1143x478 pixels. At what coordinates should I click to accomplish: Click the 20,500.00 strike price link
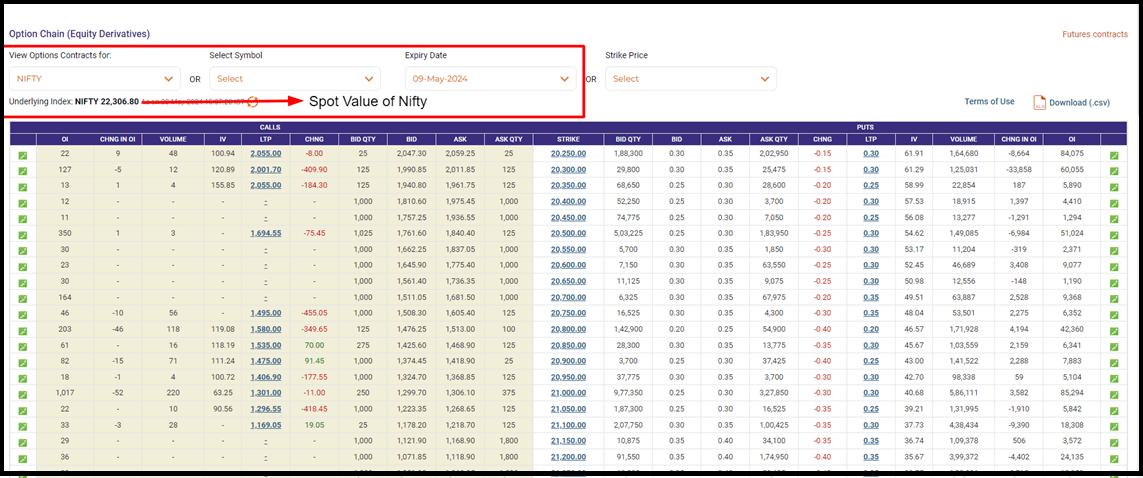coord(567,233)
